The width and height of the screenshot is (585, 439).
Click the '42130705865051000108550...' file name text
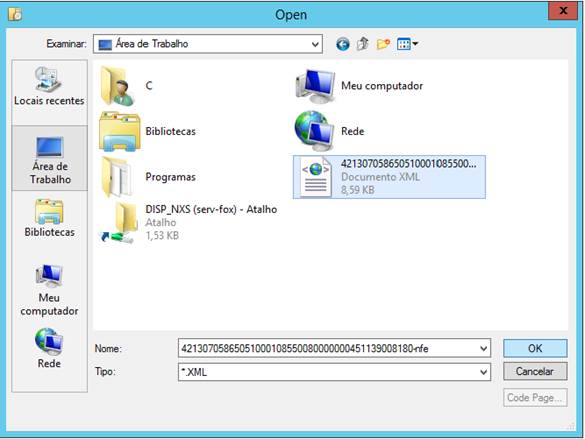tap(409, 164)
